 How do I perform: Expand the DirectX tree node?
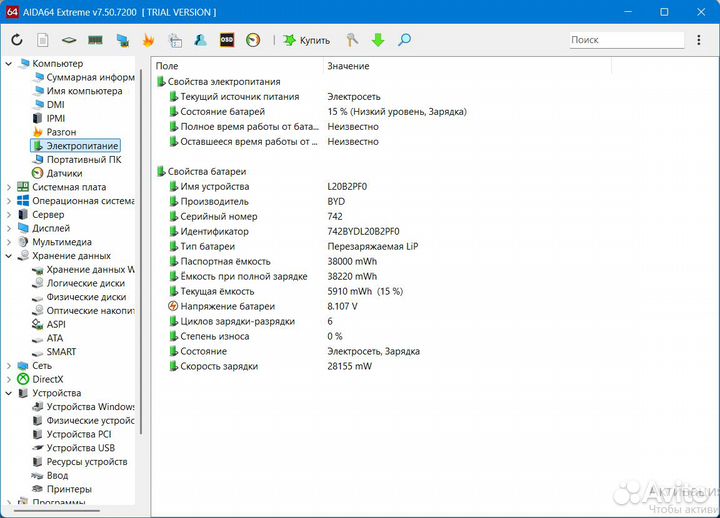tap(9, 379)
